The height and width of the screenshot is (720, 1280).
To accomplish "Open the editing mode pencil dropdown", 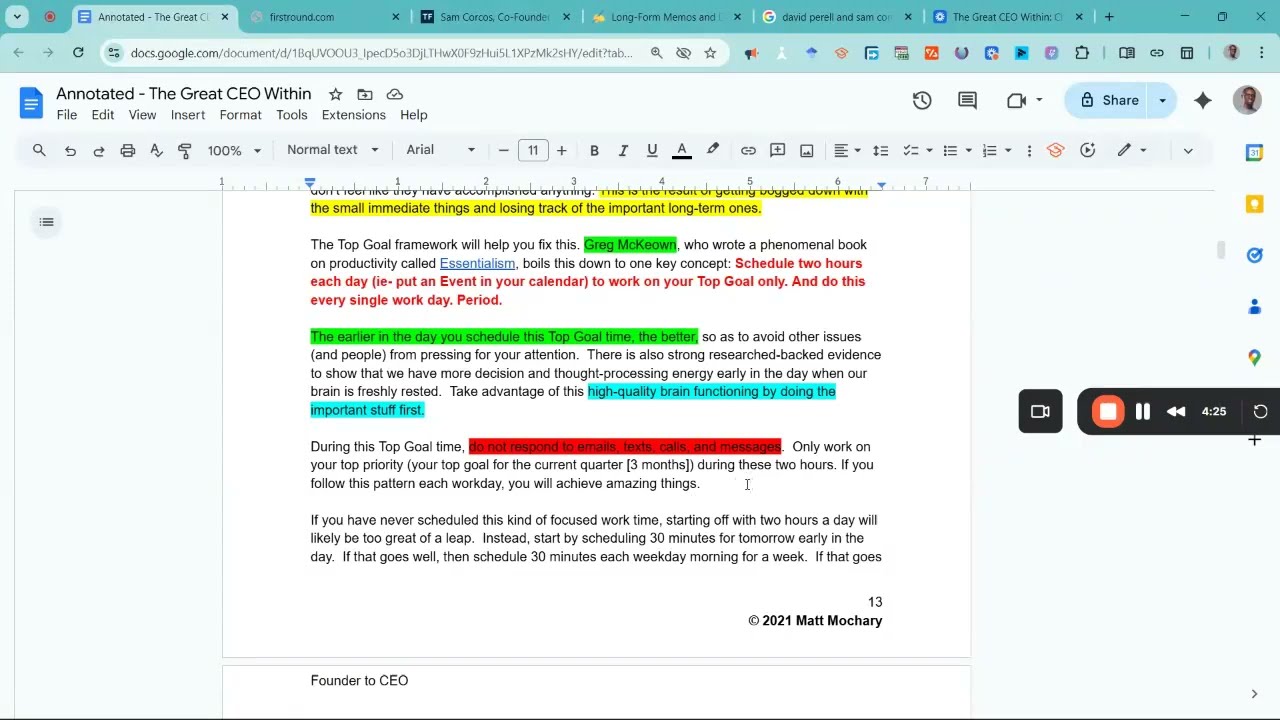I will [1132, 150].
